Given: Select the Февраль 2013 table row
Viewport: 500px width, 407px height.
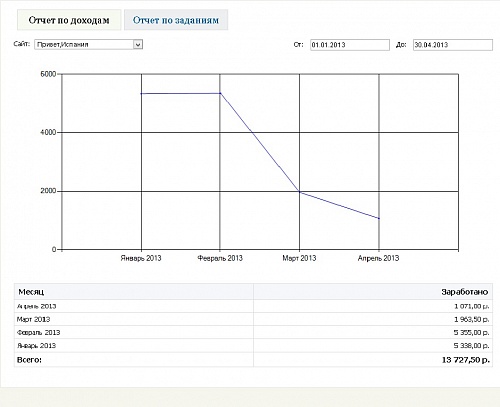Looking at the screenshot, I should pyautogui.click(x=253, y=332).
